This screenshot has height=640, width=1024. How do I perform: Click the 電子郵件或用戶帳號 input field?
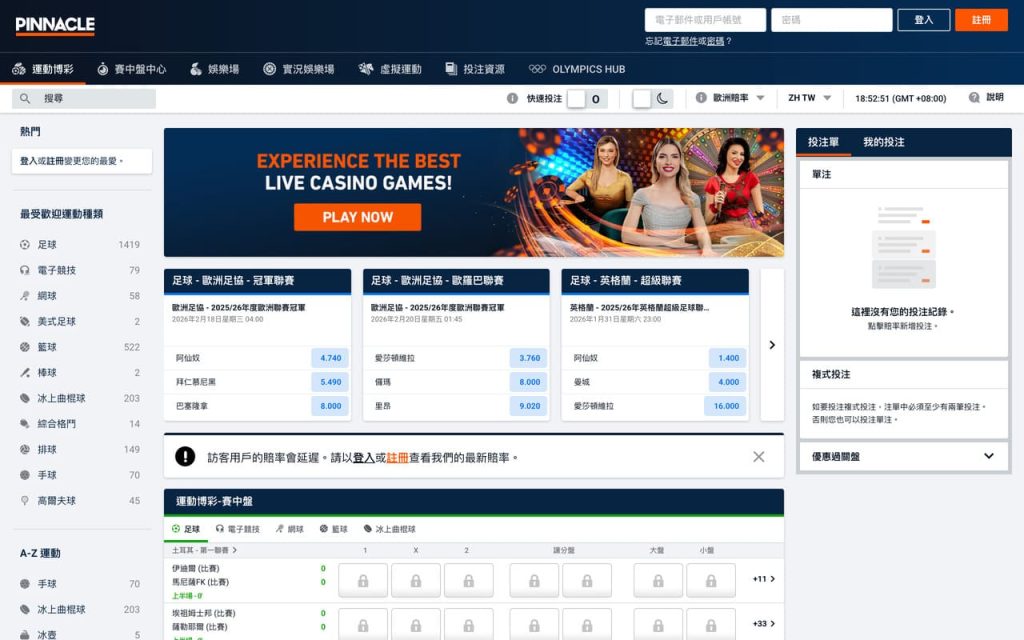(x=705, y=19)
